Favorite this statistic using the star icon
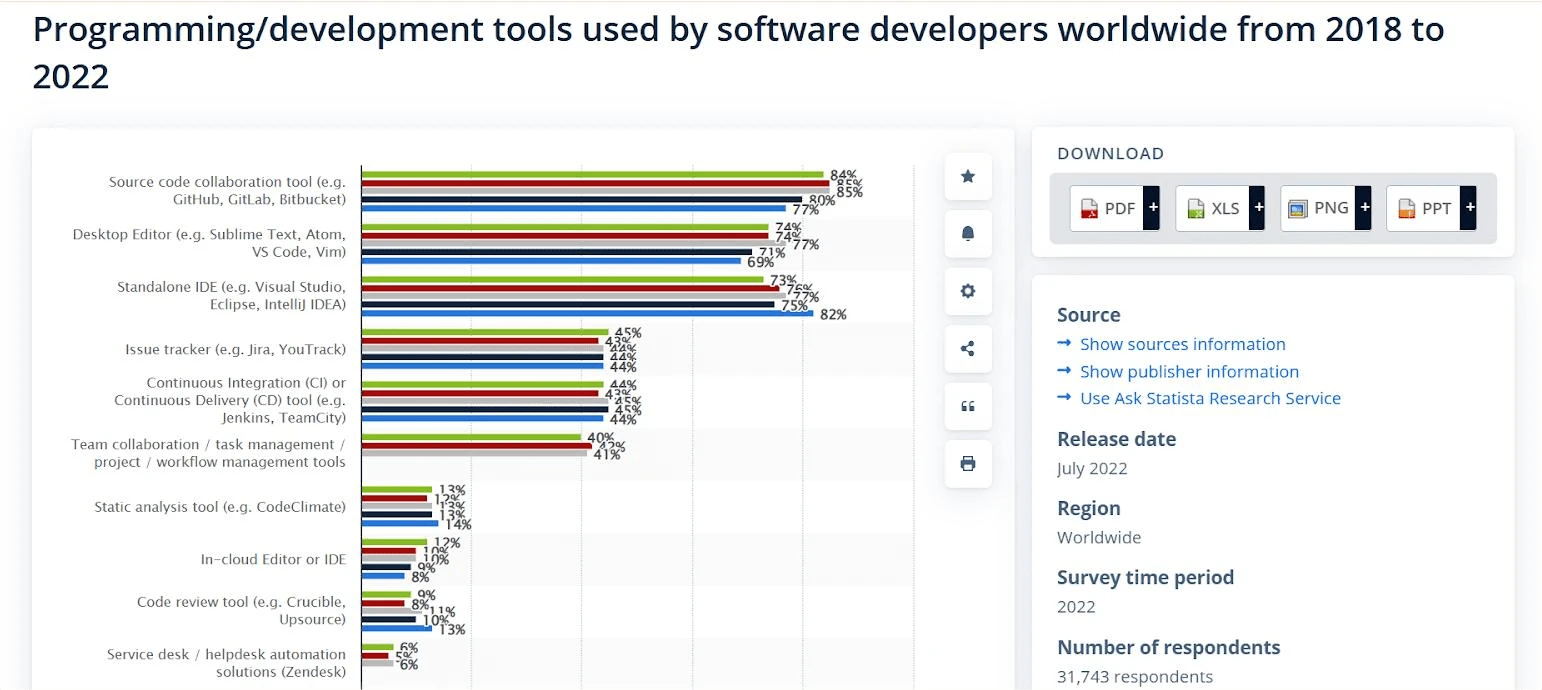1542x690 pixels. coord(967,176)
